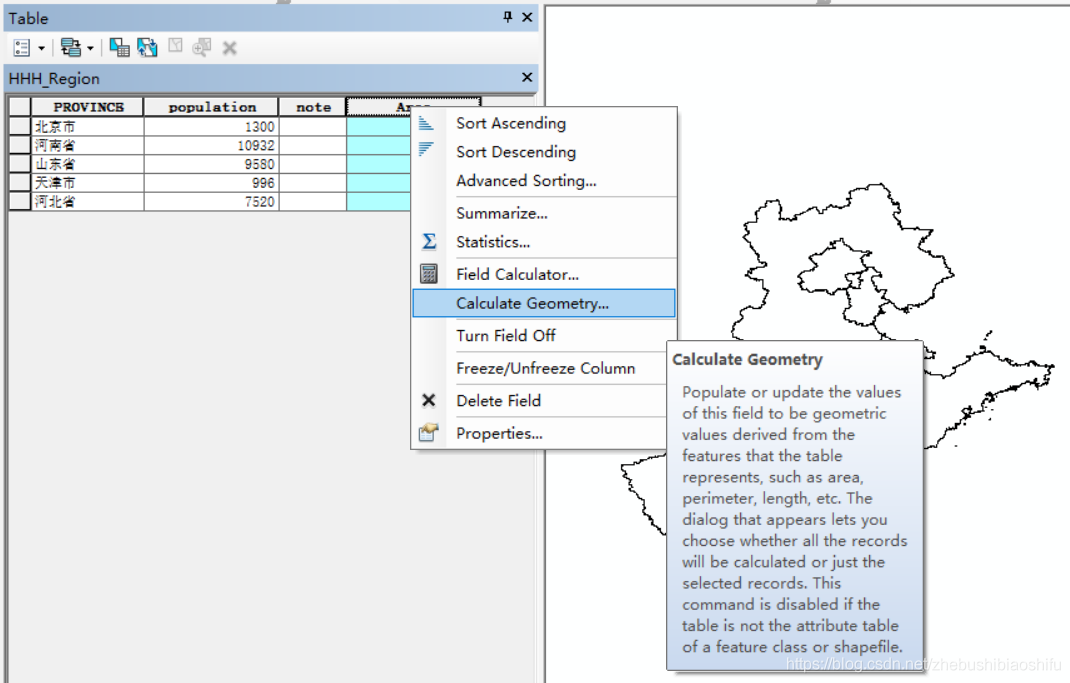Visit the CSDN blog watermark link
This screenshot has width=1070, height=683.
pos(932,662)
